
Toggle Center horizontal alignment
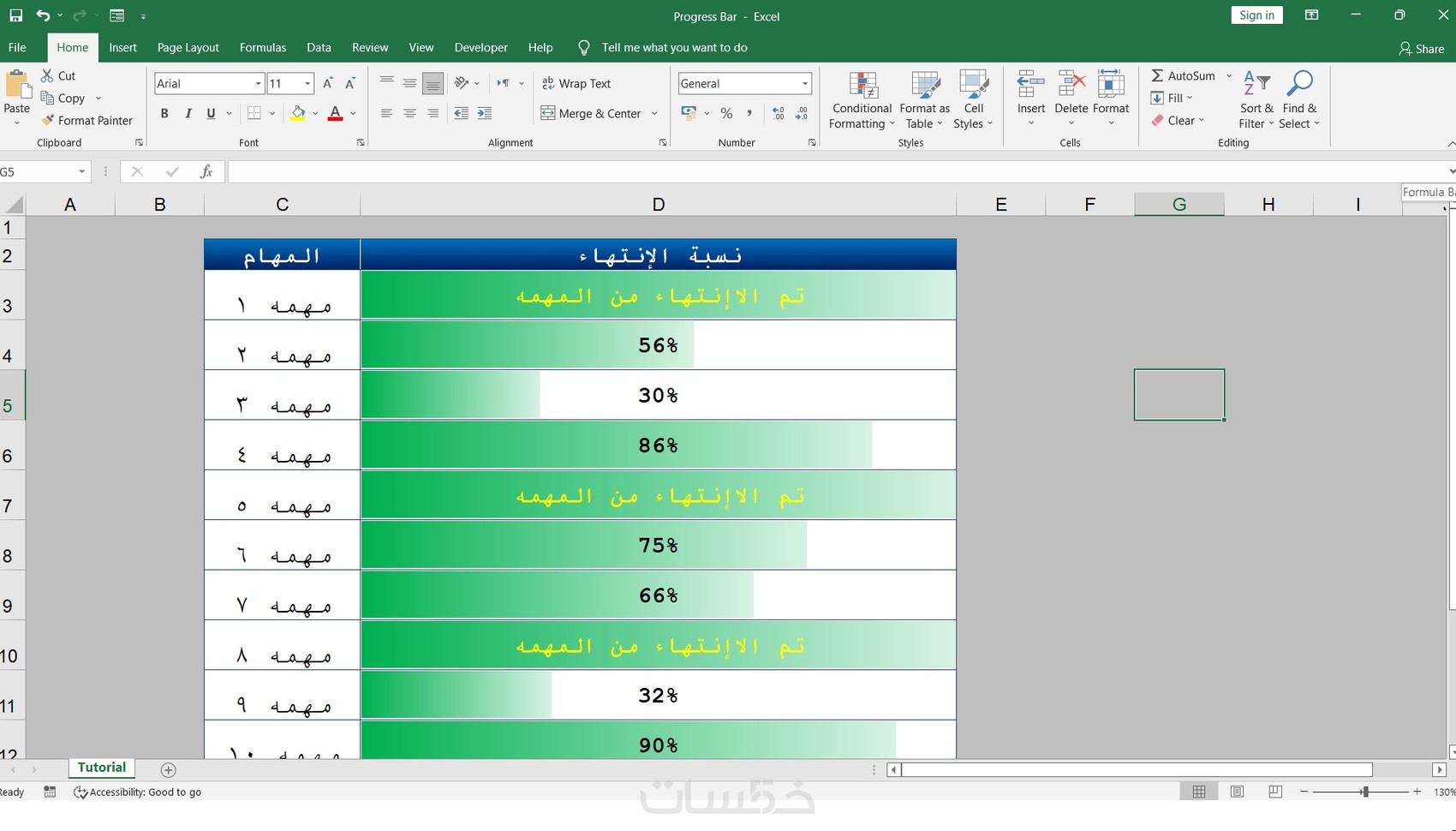(x=410, y=113)
